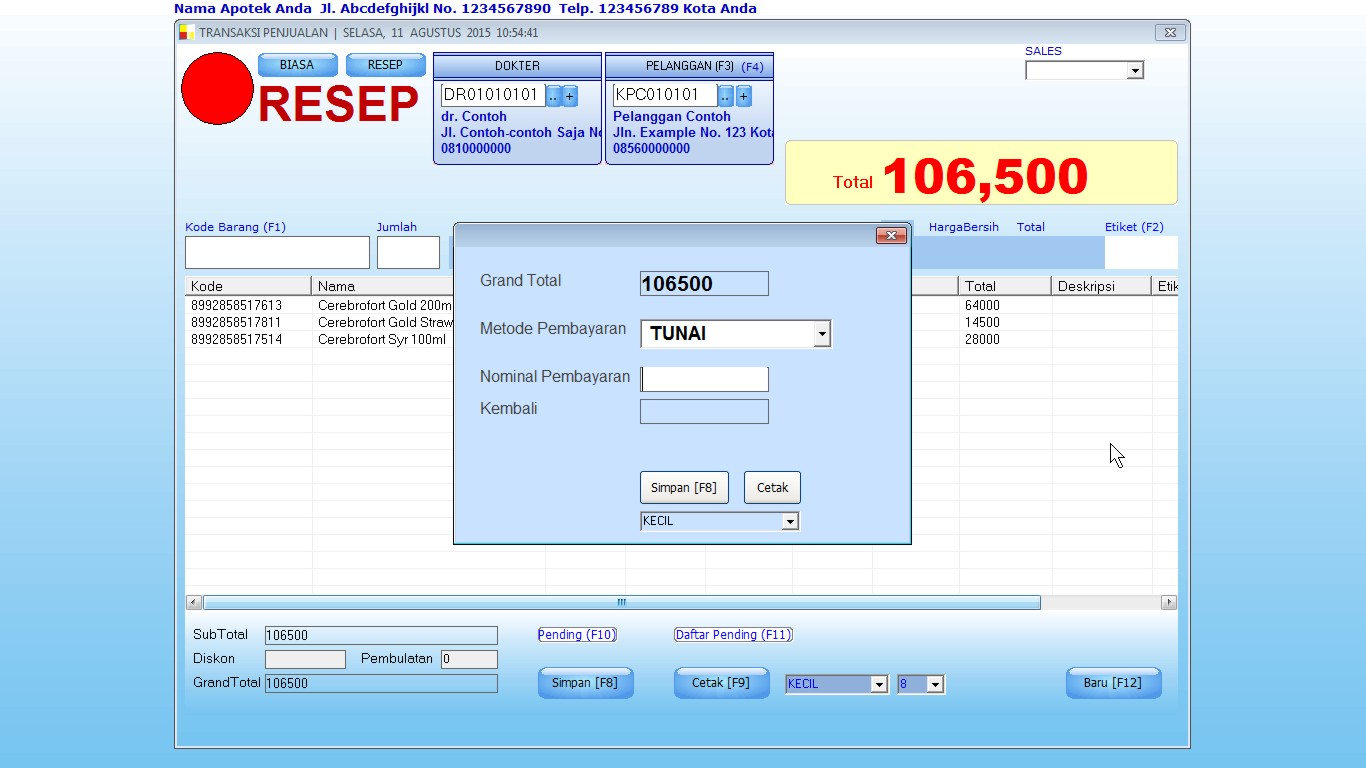Screen dimensions: 1366x768
Task: Click the PELANGGAN (F3) panel header
Action: (x=689, y=66)
